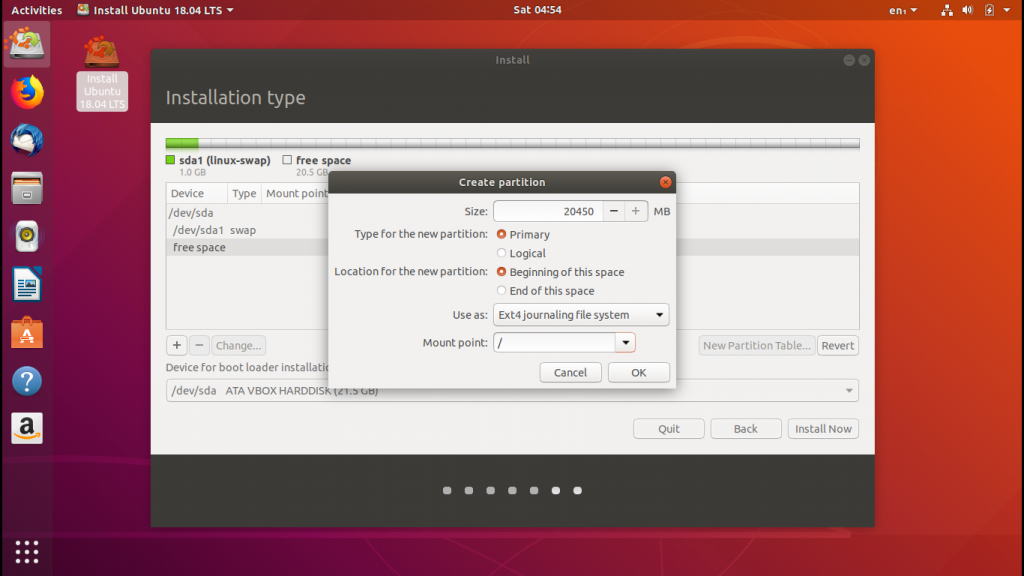Open the Use as file system dropdown
The image size is (1024, 576).
point(581,315)
